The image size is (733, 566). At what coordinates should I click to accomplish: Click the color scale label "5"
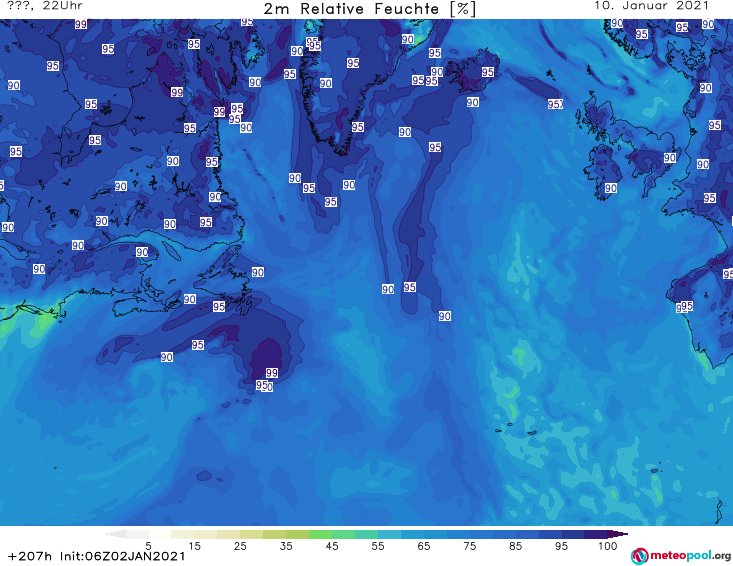(148, 546)
